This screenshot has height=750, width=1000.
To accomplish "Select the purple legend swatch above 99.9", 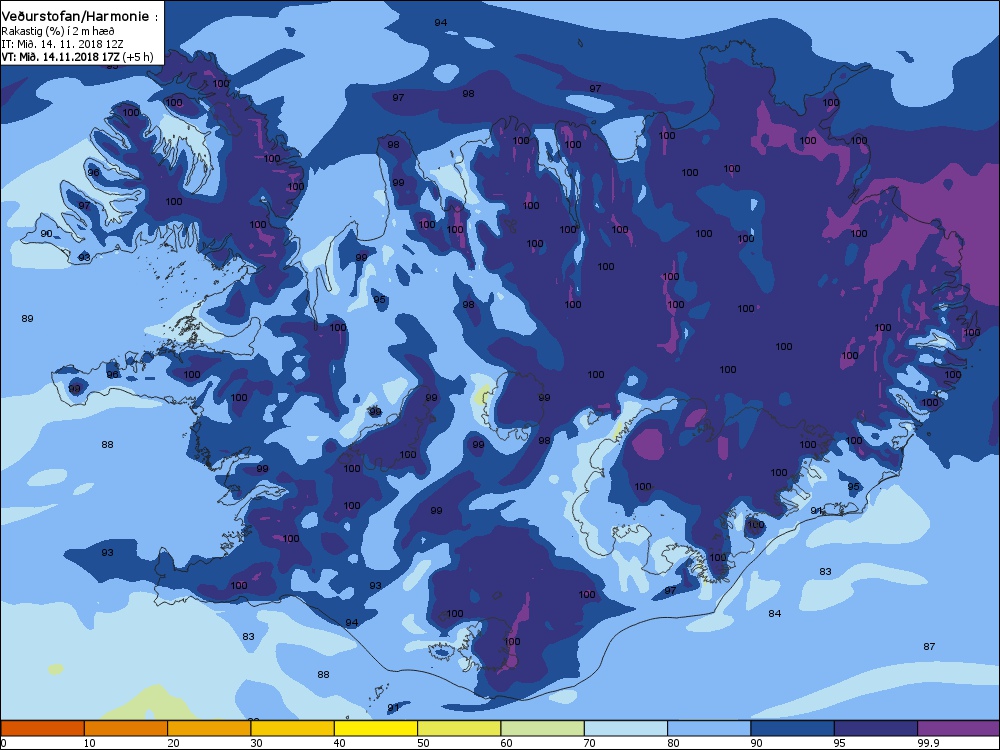I will [x=959, y=728].
